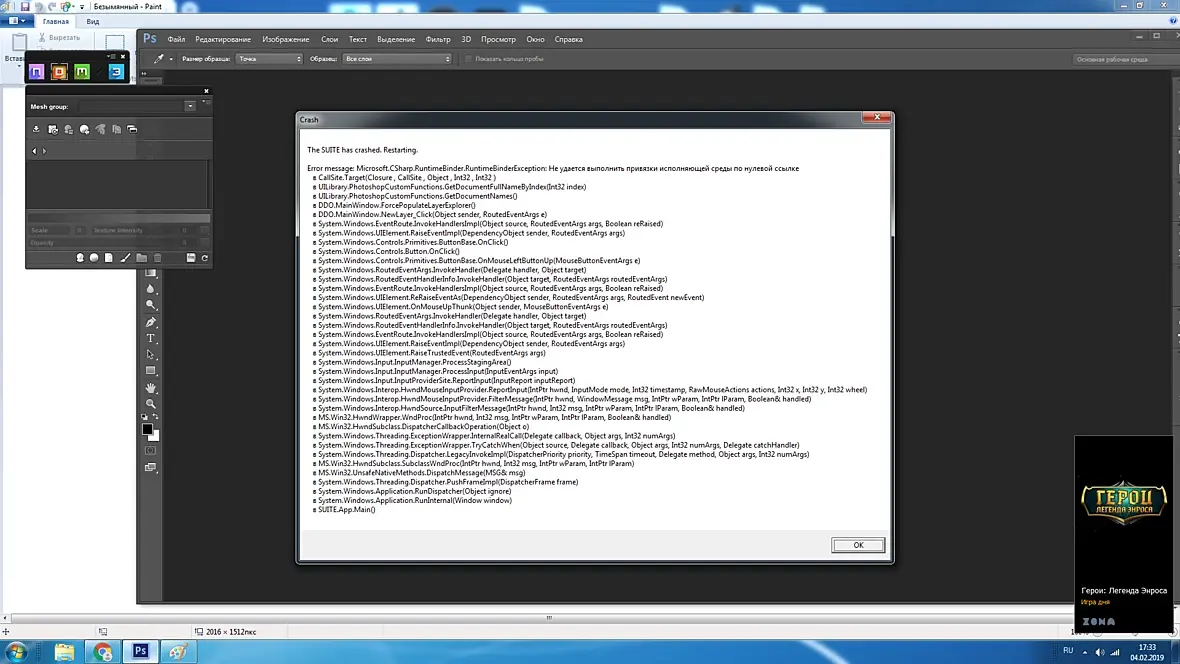Select the Rectangle shape tool

coord(151,371)
